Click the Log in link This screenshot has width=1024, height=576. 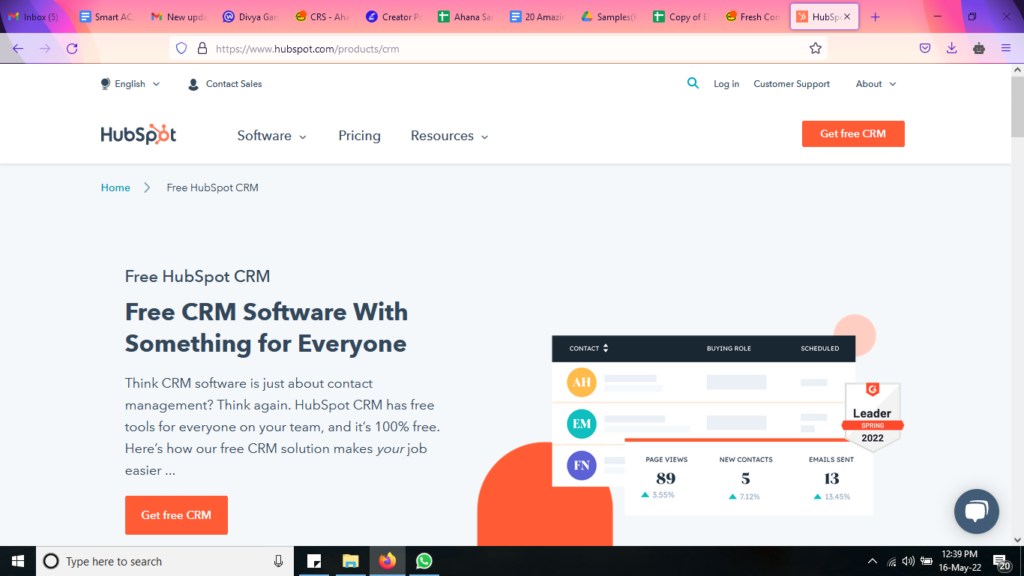[x=726, y=84]
